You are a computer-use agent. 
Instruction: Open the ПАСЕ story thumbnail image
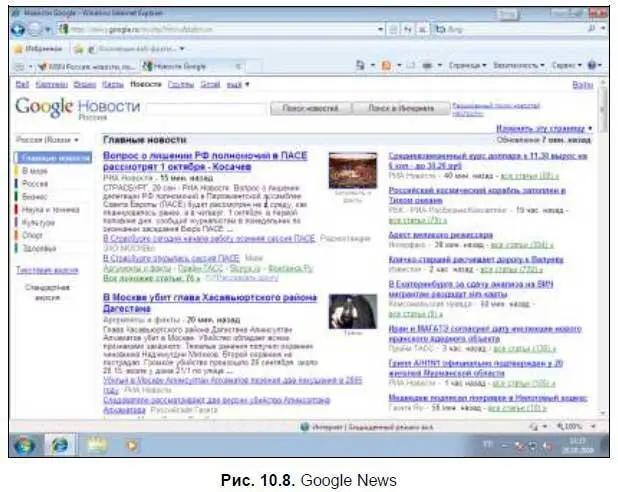[353, 170]
